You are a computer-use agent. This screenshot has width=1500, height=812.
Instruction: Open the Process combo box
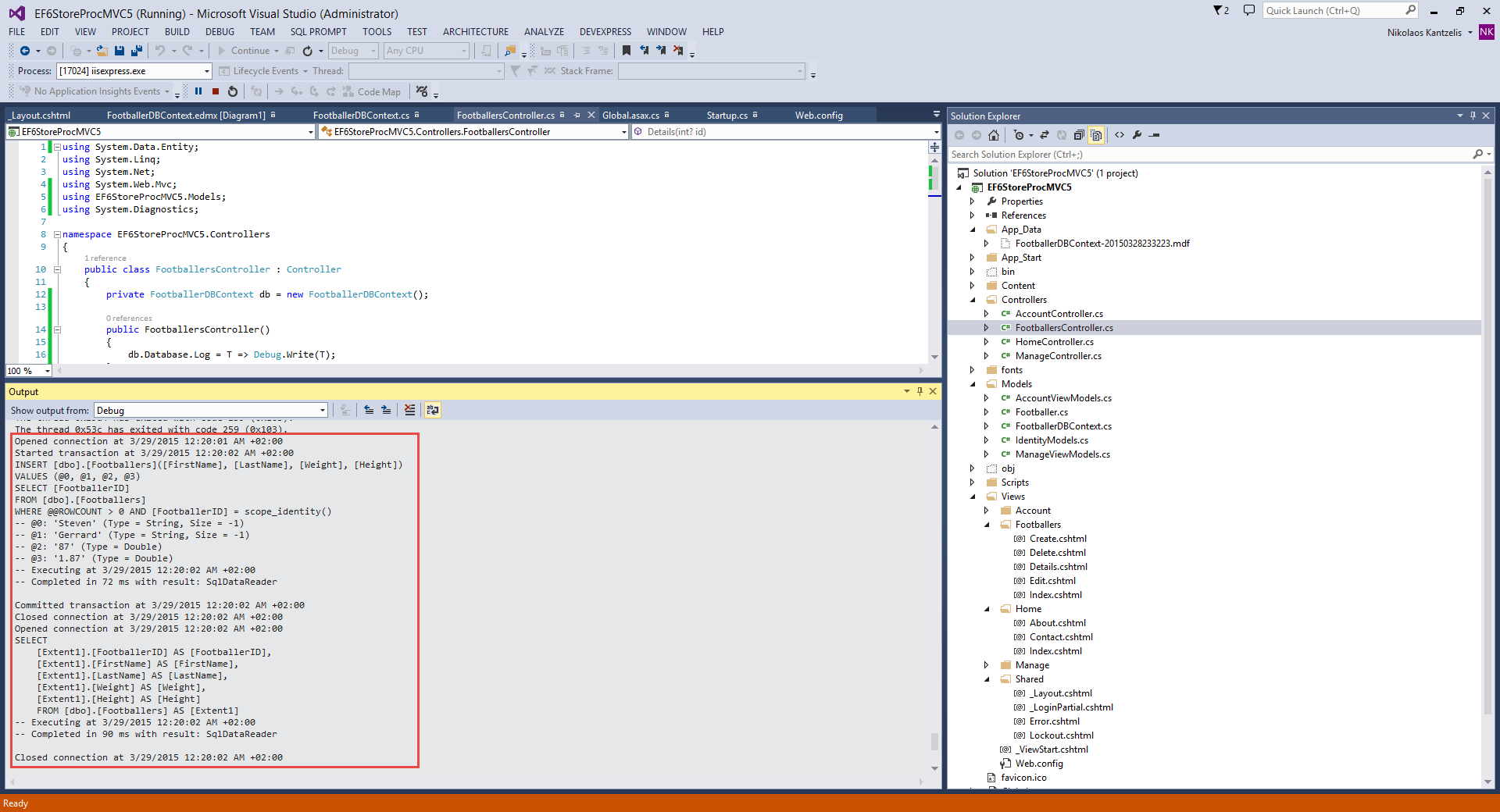tap(134, 71)
